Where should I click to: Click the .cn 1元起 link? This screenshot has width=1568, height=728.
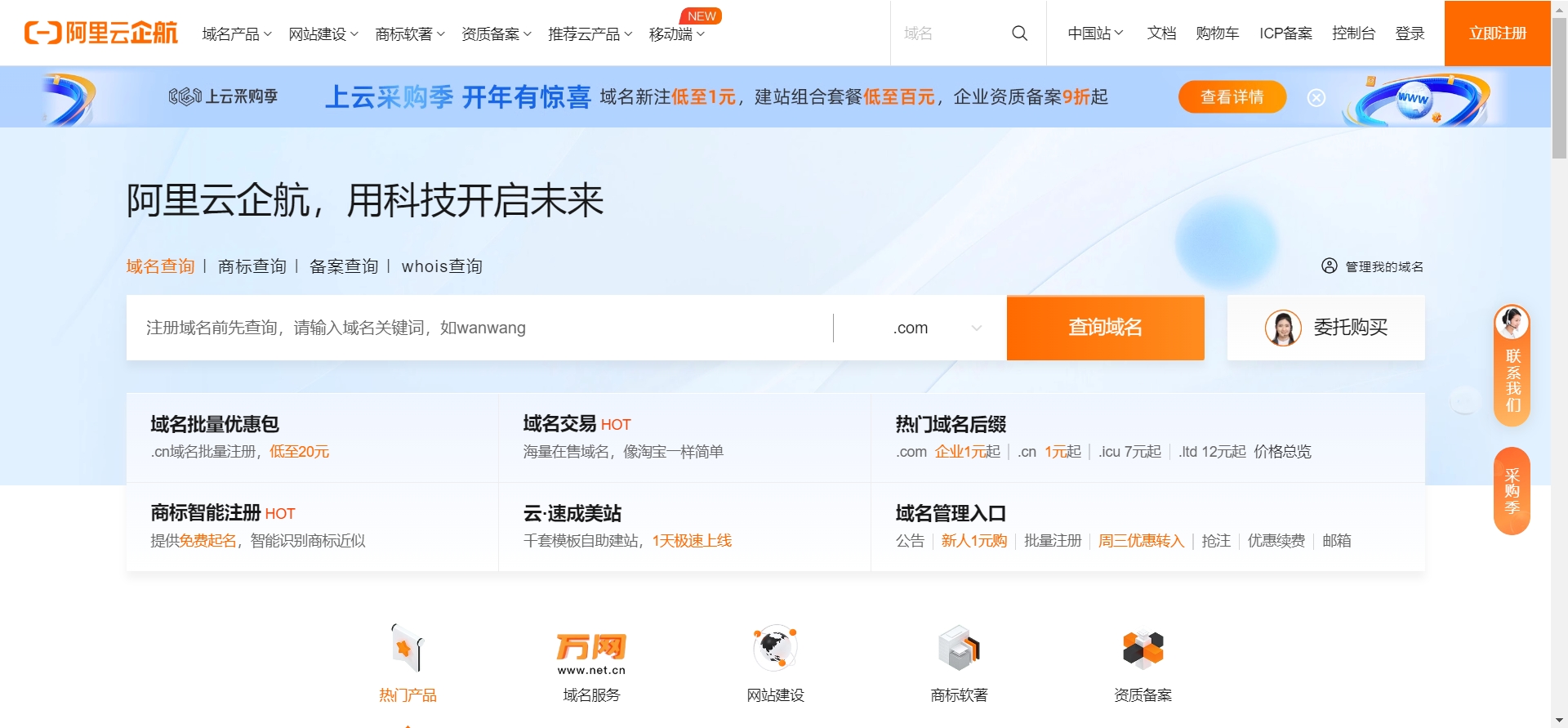pos(1049,452)
